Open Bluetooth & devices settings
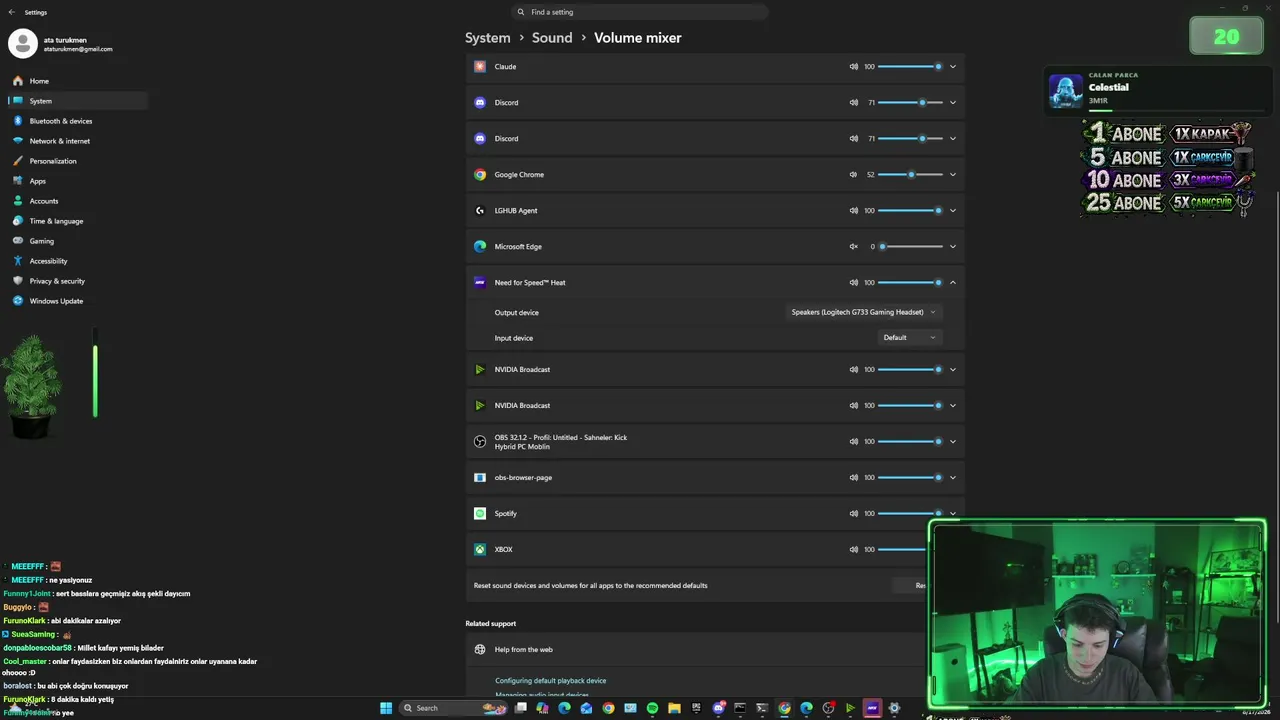The width and height of the screenshot is (1280, 720). click(77, 121)
